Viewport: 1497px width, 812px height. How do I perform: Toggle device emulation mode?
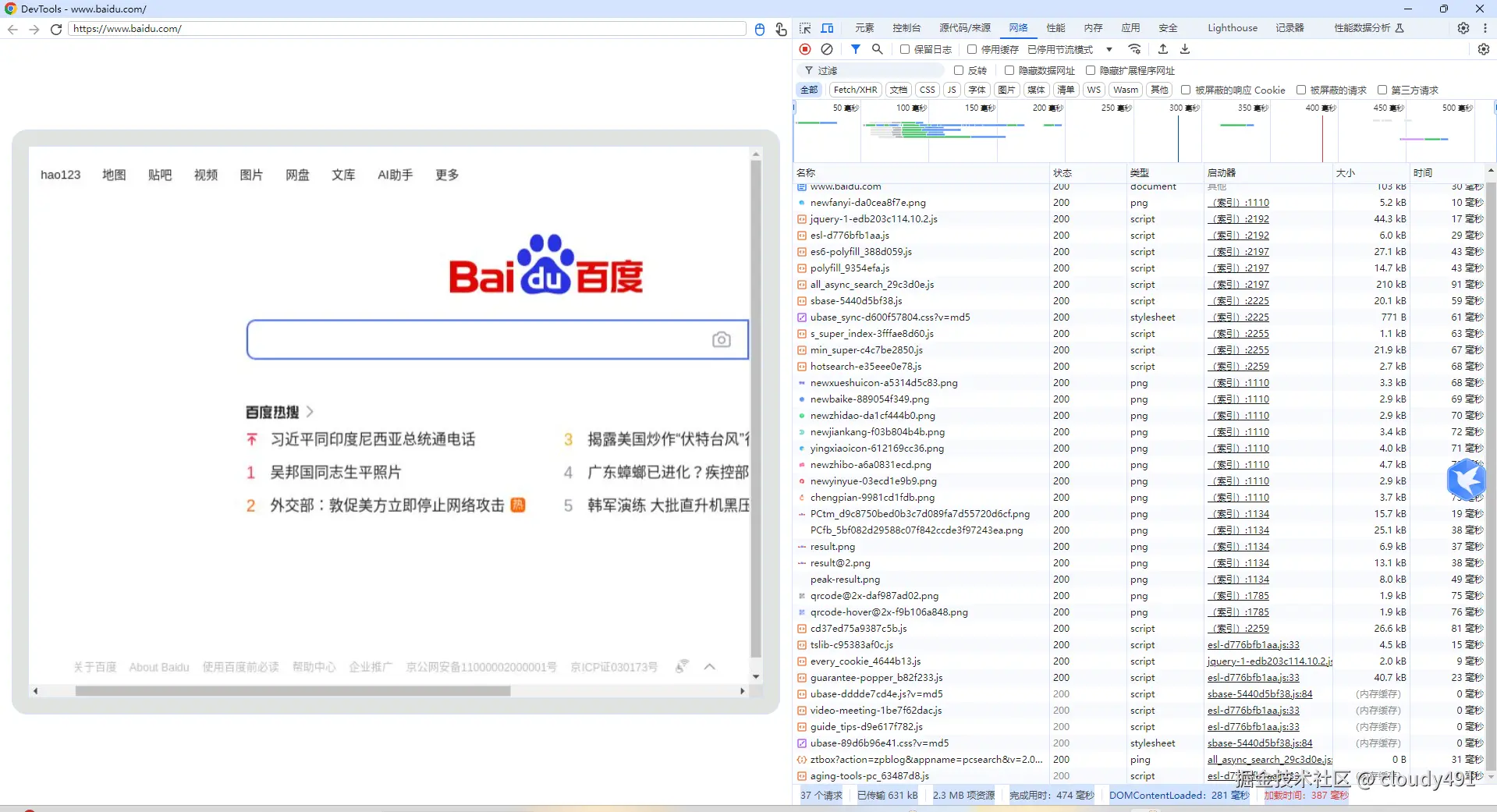click(828, 28)
